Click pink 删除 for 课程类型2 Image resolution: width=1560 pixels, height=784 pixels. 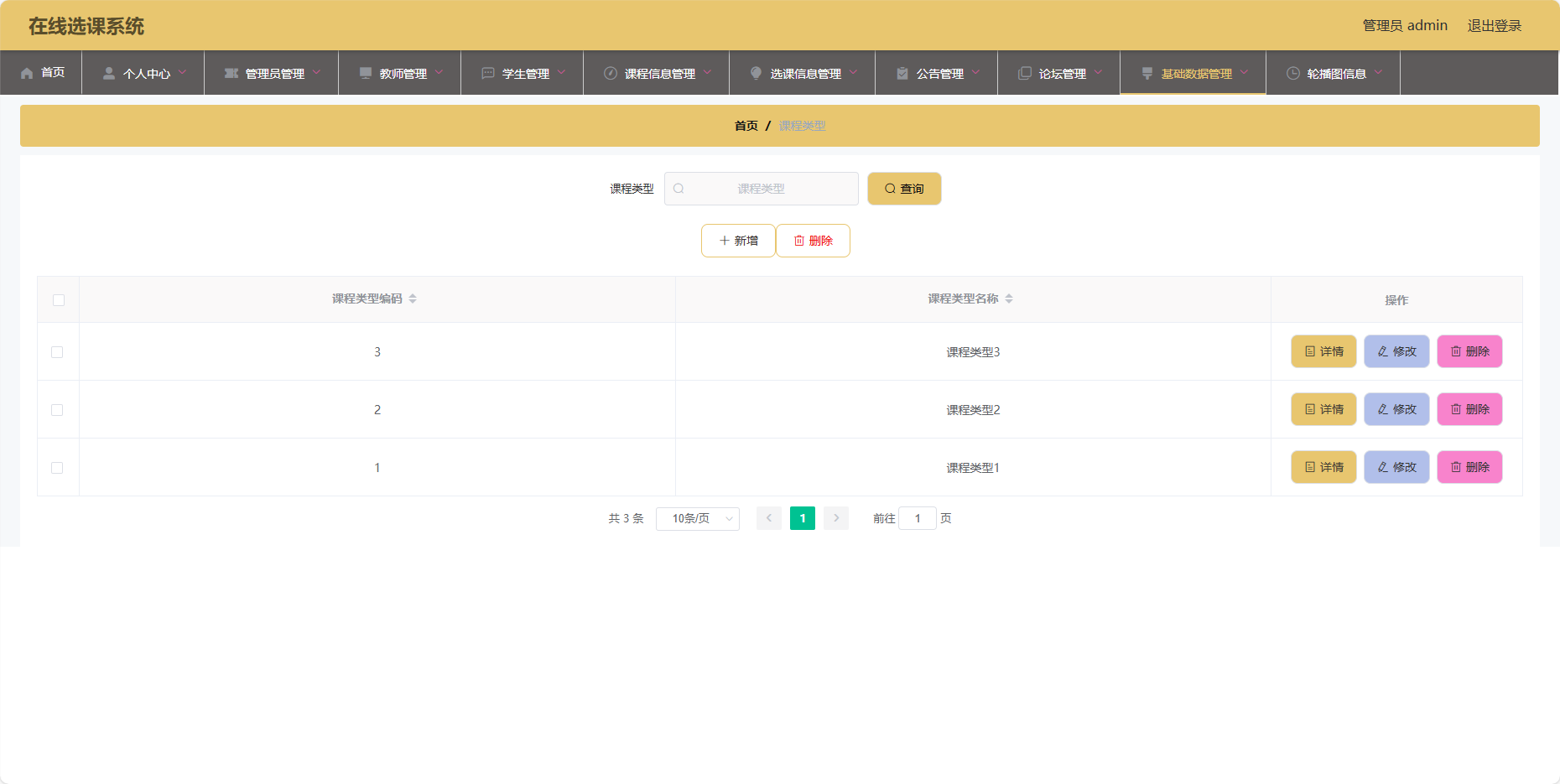(x=1469, y=409)
